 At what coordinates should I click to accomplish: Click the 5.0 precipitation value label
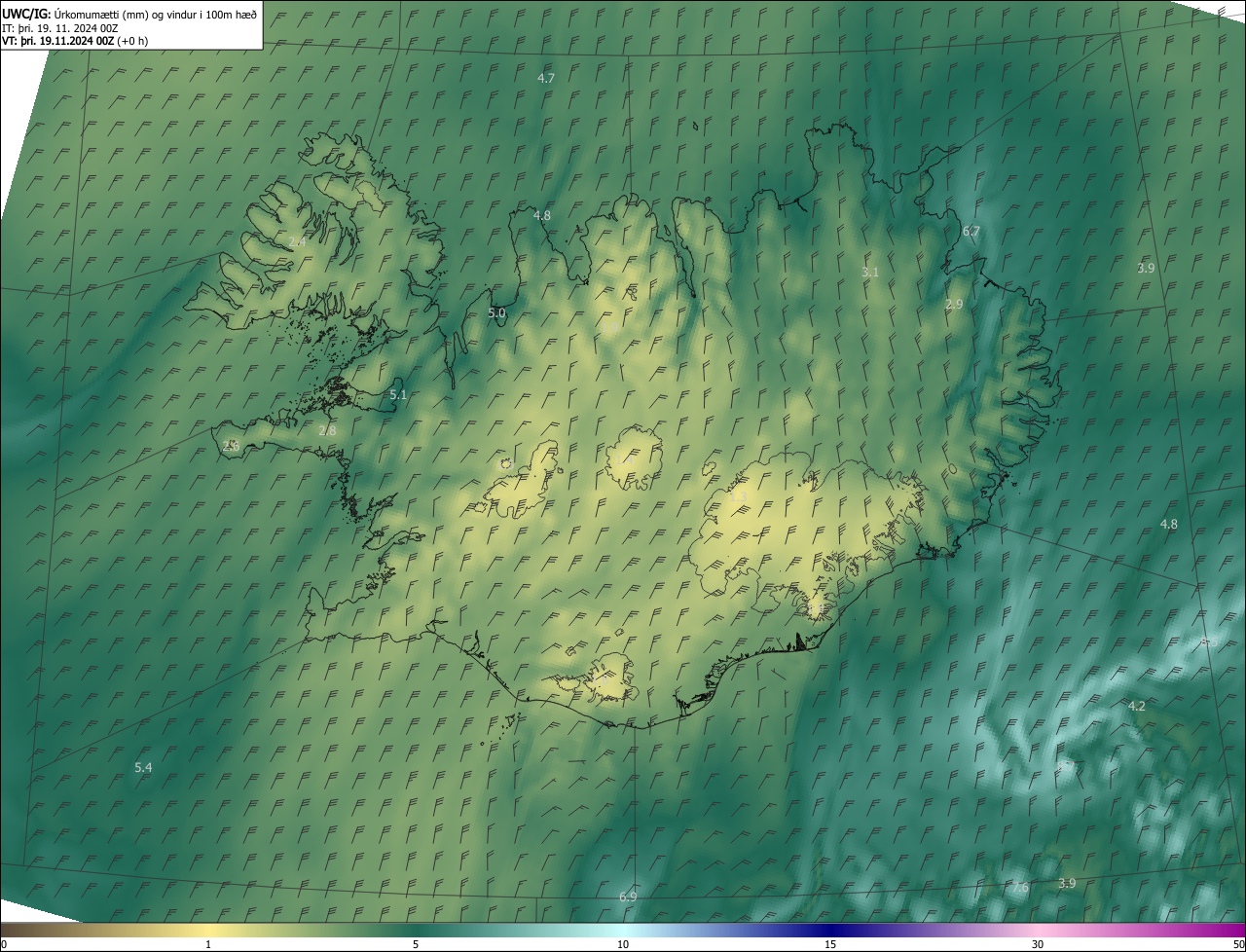point(496,313)
